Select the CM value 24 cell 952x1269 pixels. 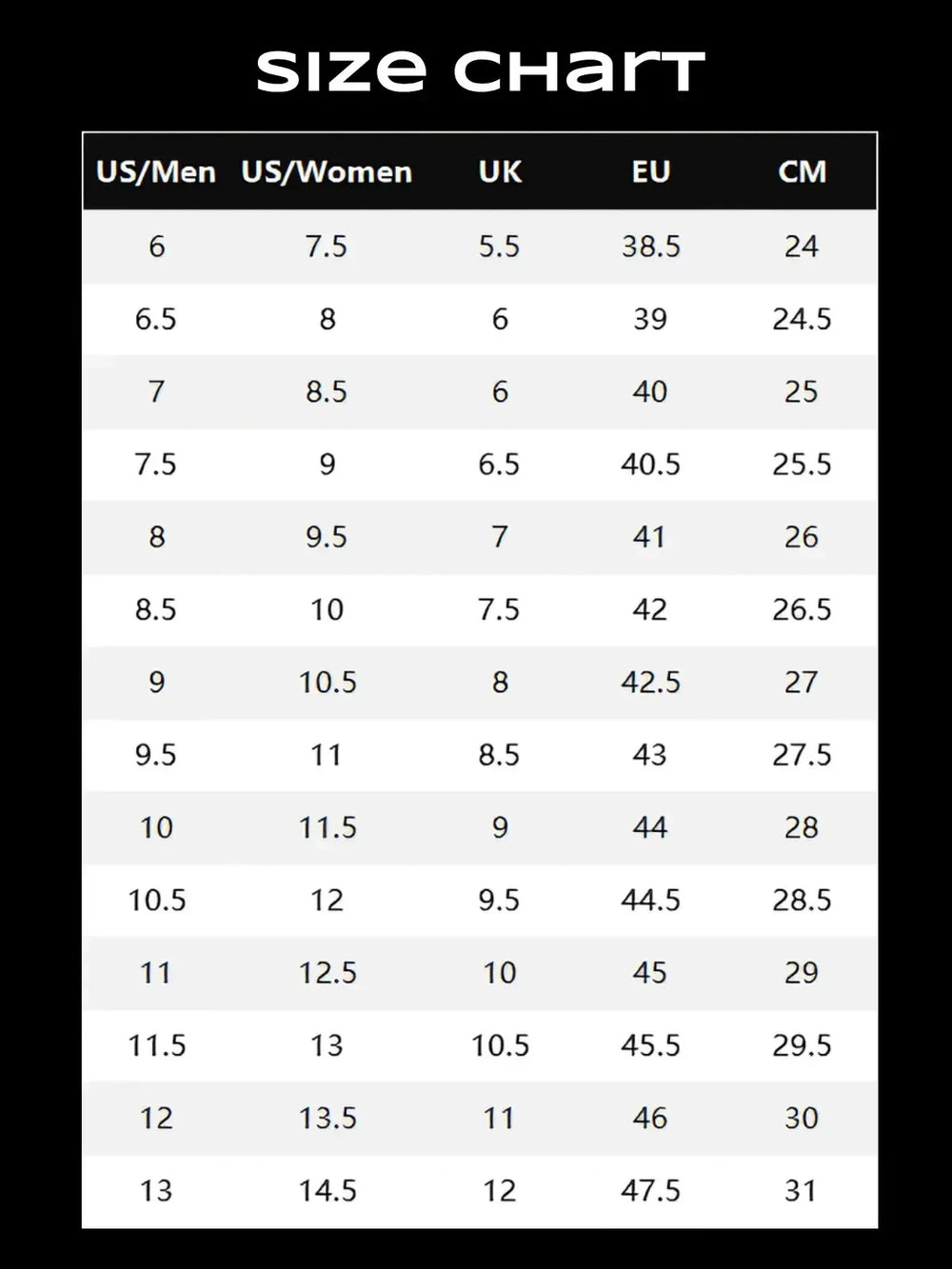(801, 247)
